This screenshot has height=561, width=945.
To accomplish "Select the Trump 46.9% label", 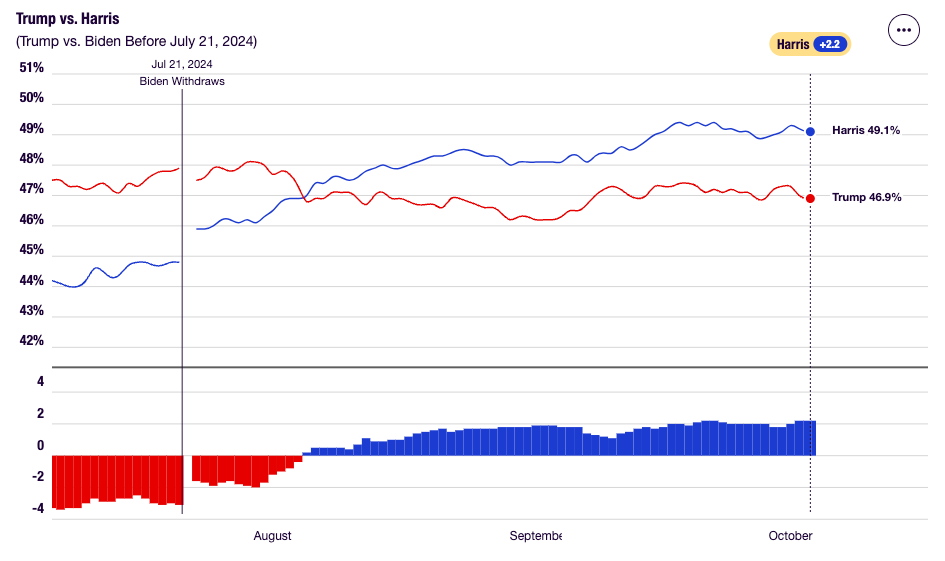I will (866, 197).
